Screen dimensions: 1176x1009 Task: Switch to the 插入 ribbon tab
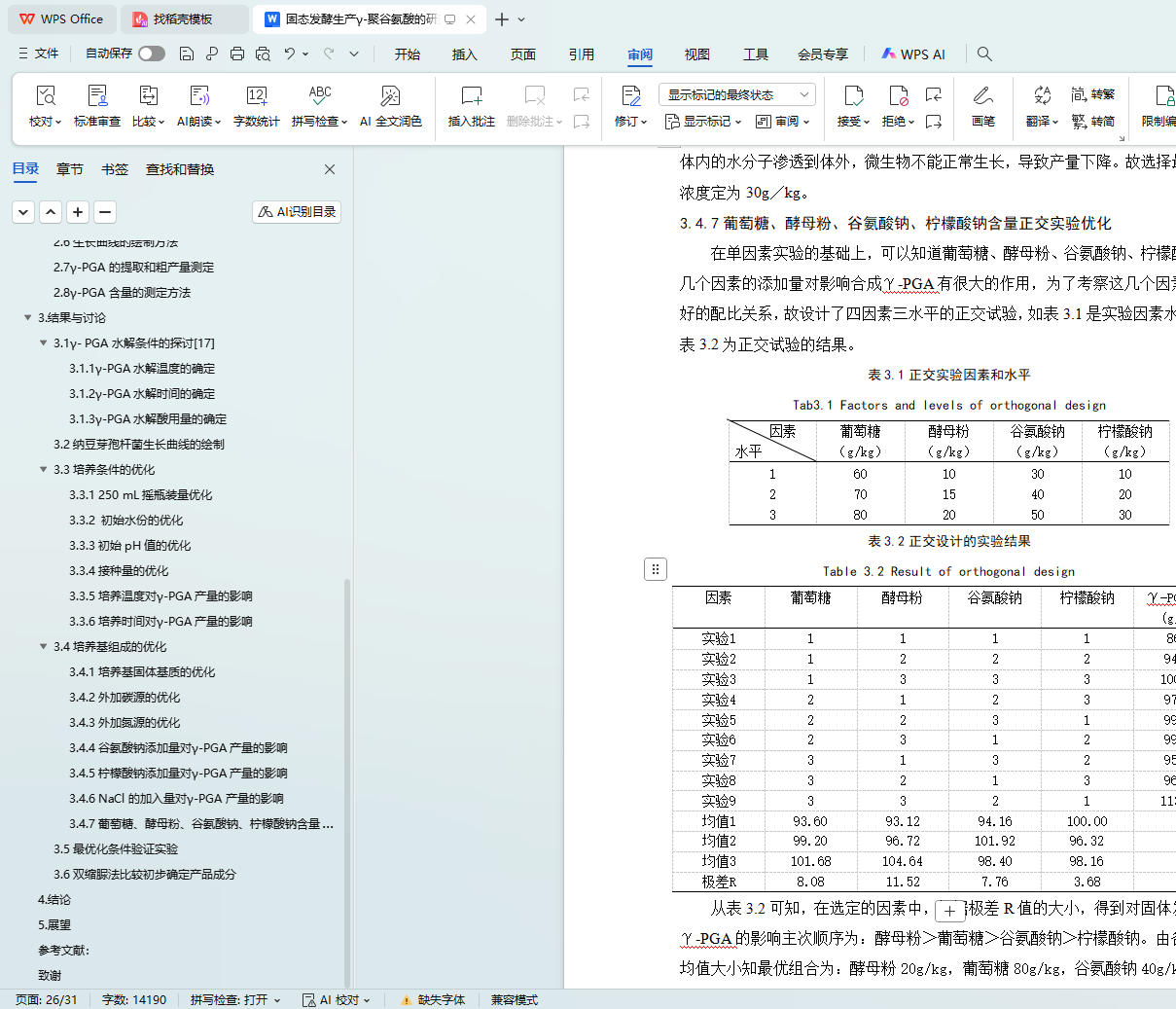(x=465, y=54)
